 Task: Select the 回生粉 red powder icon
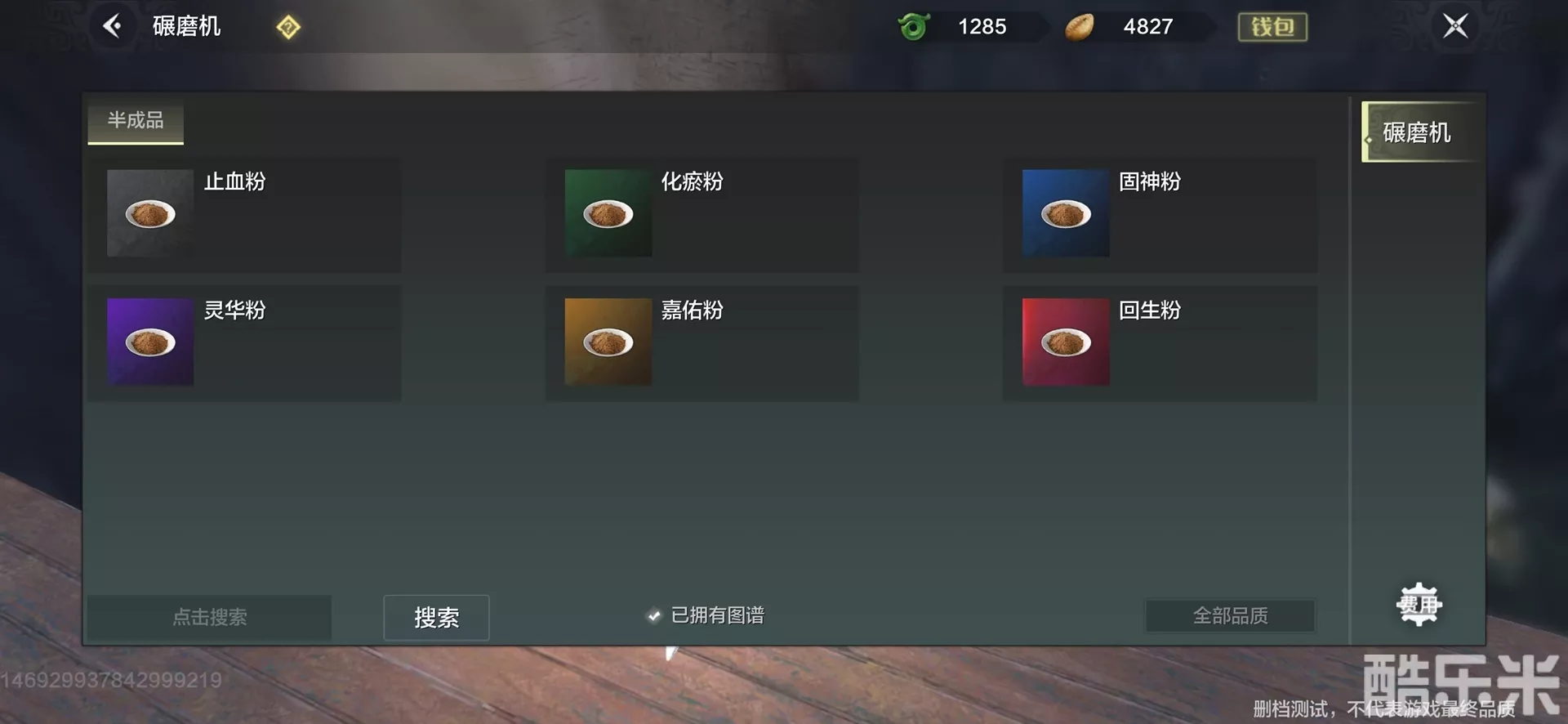(x=1066, y=342)
